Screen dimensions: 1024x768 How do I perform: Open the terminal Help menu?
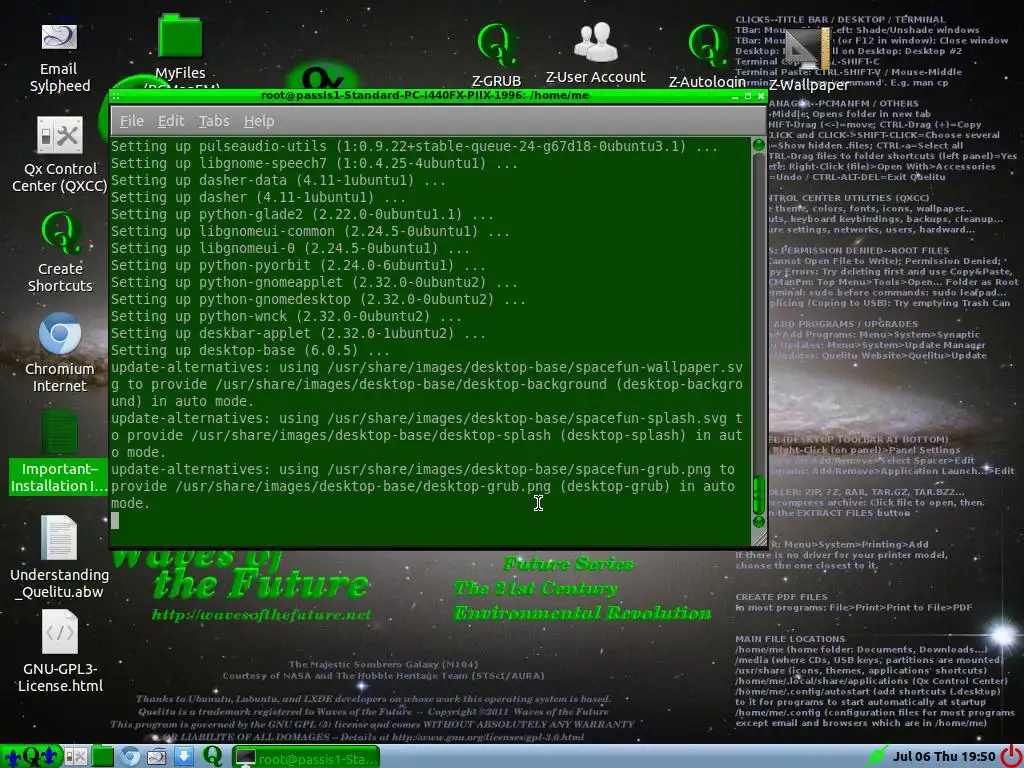[x=259, y=121]
